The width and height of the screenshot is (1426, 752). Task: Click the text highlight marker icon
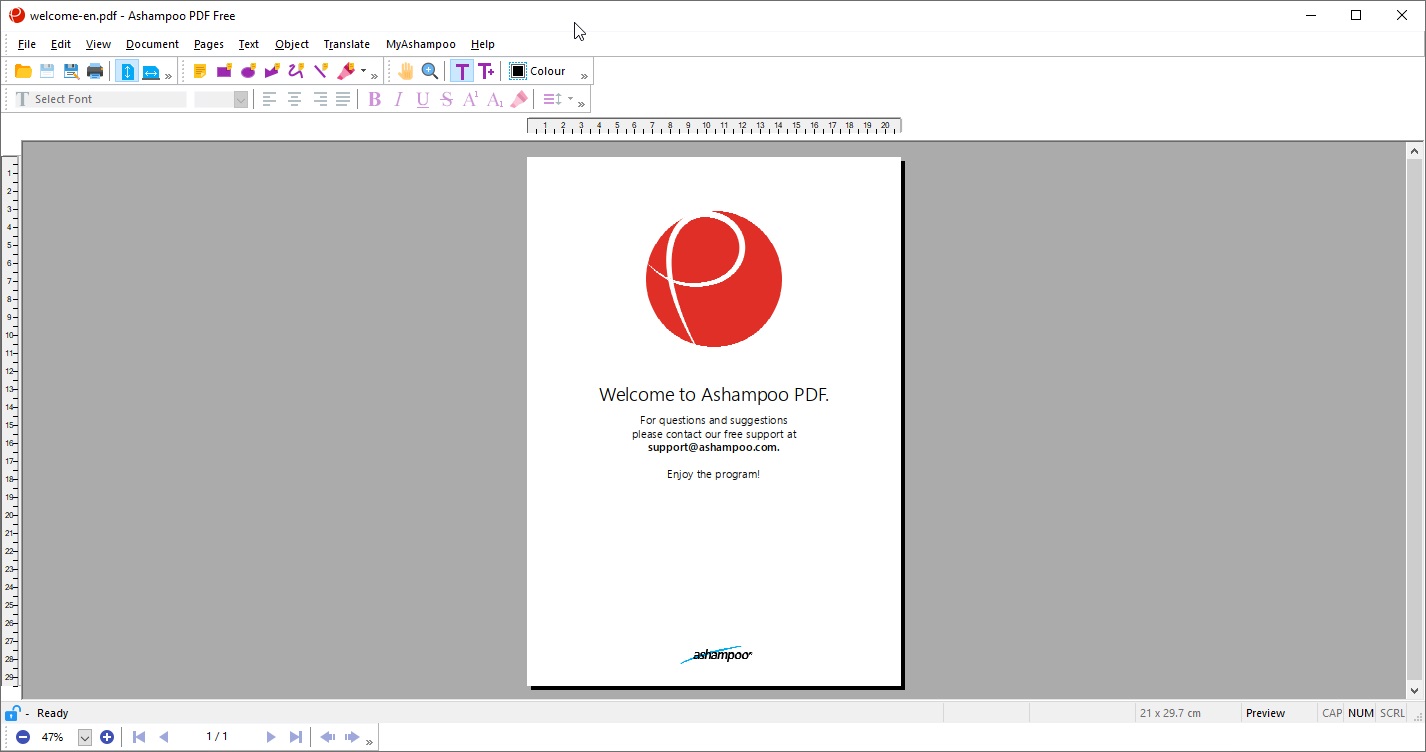pyautogui.click(x=519, y=99)
